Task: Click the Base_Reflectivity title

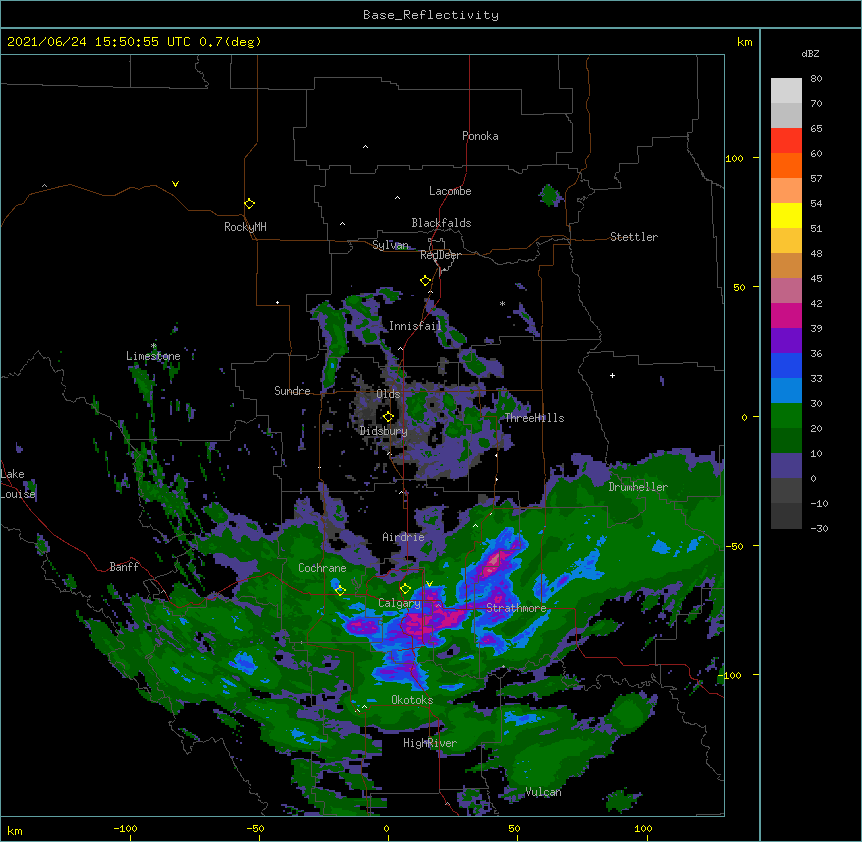Action: coord(431,15)
